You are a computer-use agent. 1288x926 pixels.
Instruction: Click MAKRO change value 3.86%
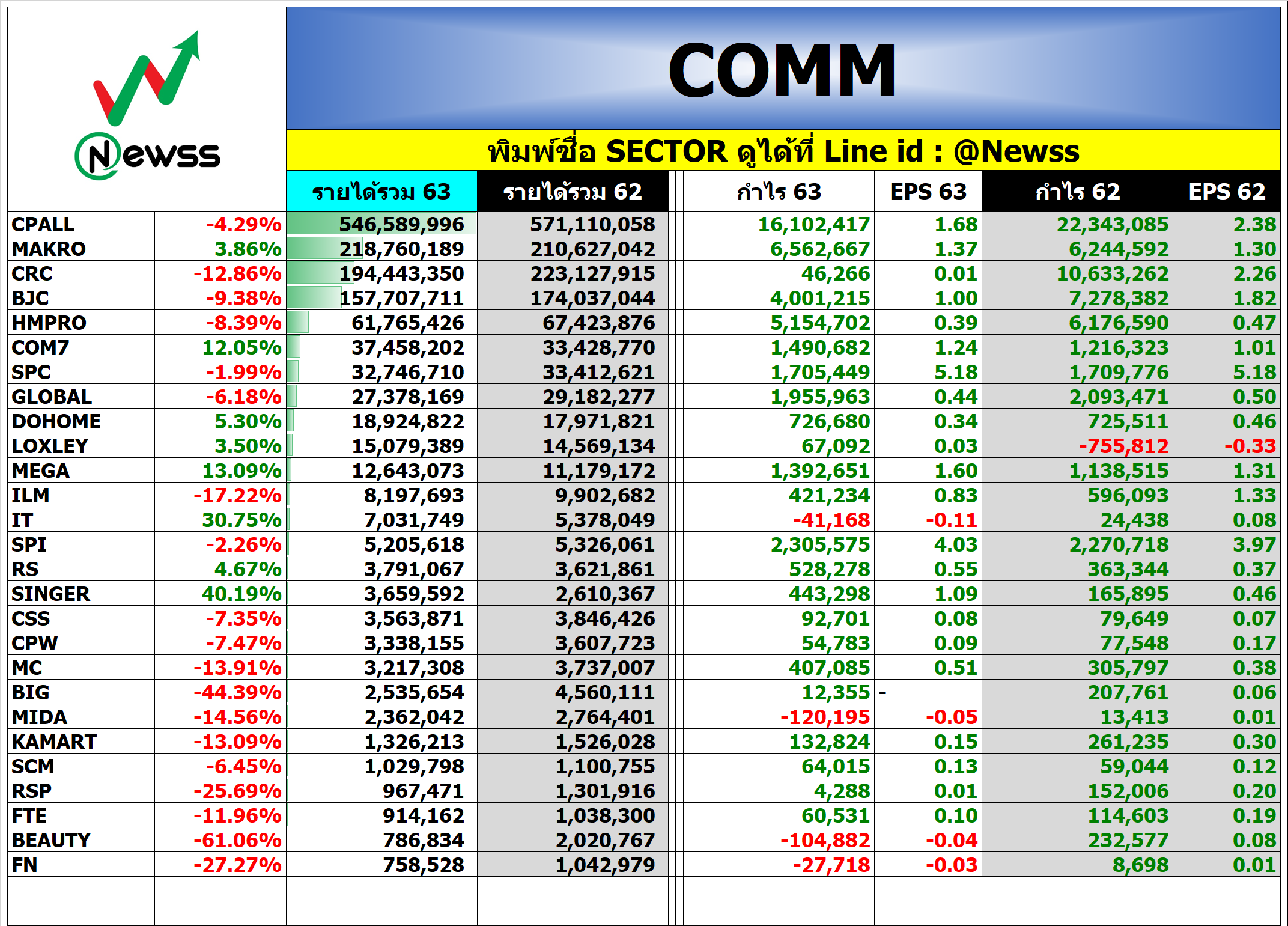tap(220, 249)
